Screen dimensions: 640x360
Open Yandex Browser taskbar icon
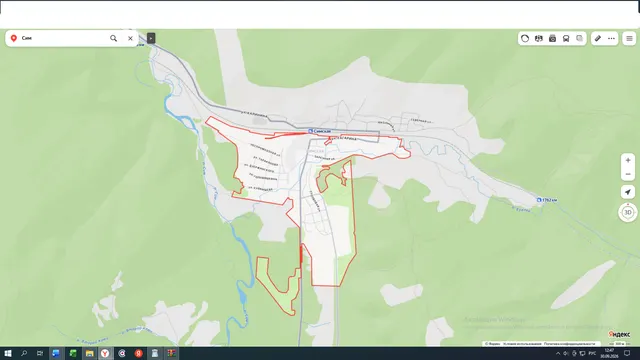[x=105, y=353]
